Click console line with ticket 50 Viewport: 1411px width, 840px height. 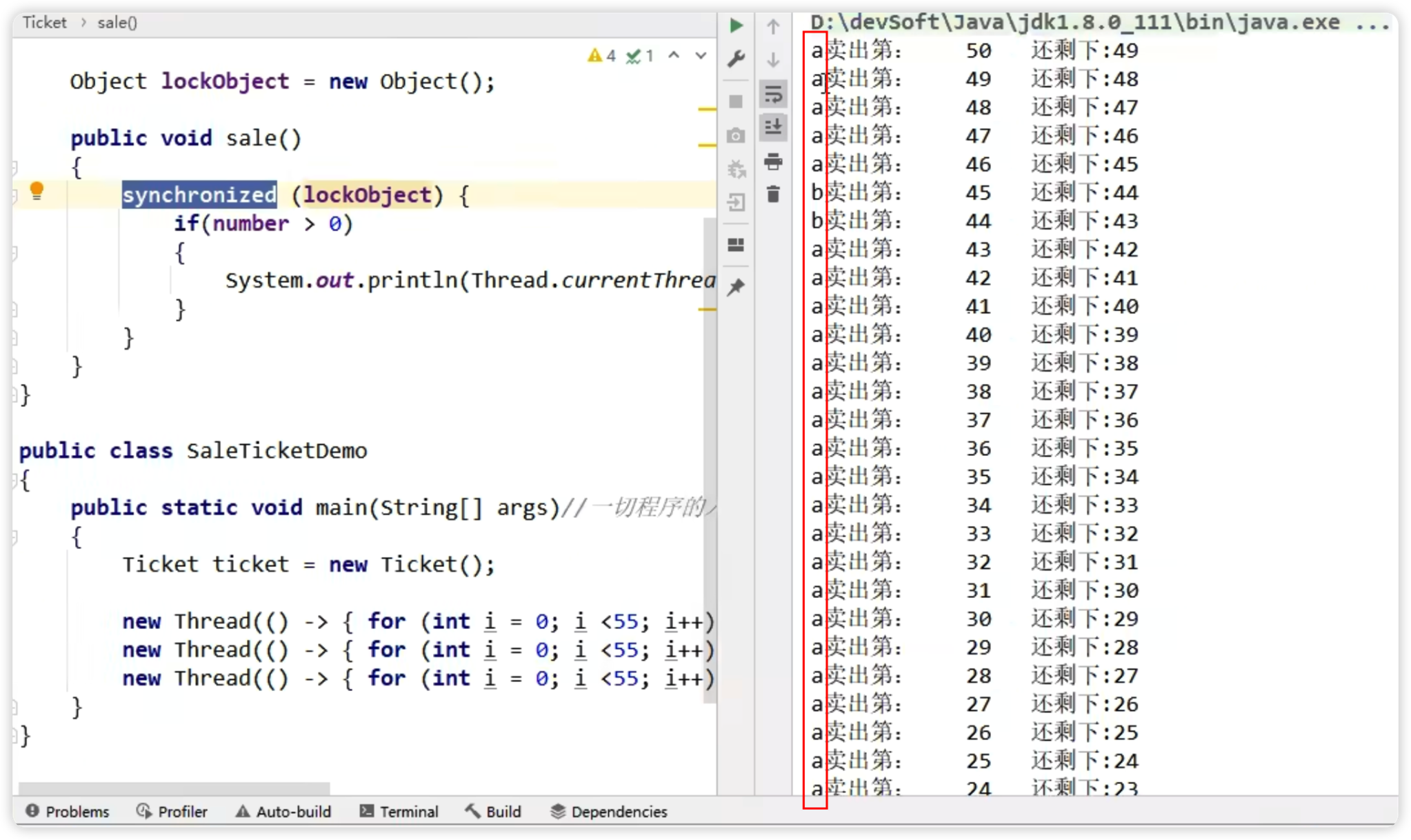(x=974, y=50)
